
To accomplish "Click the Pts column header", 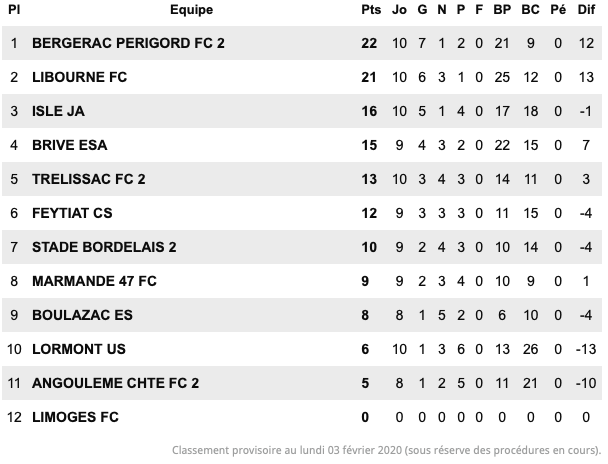I will pos(371,10).
